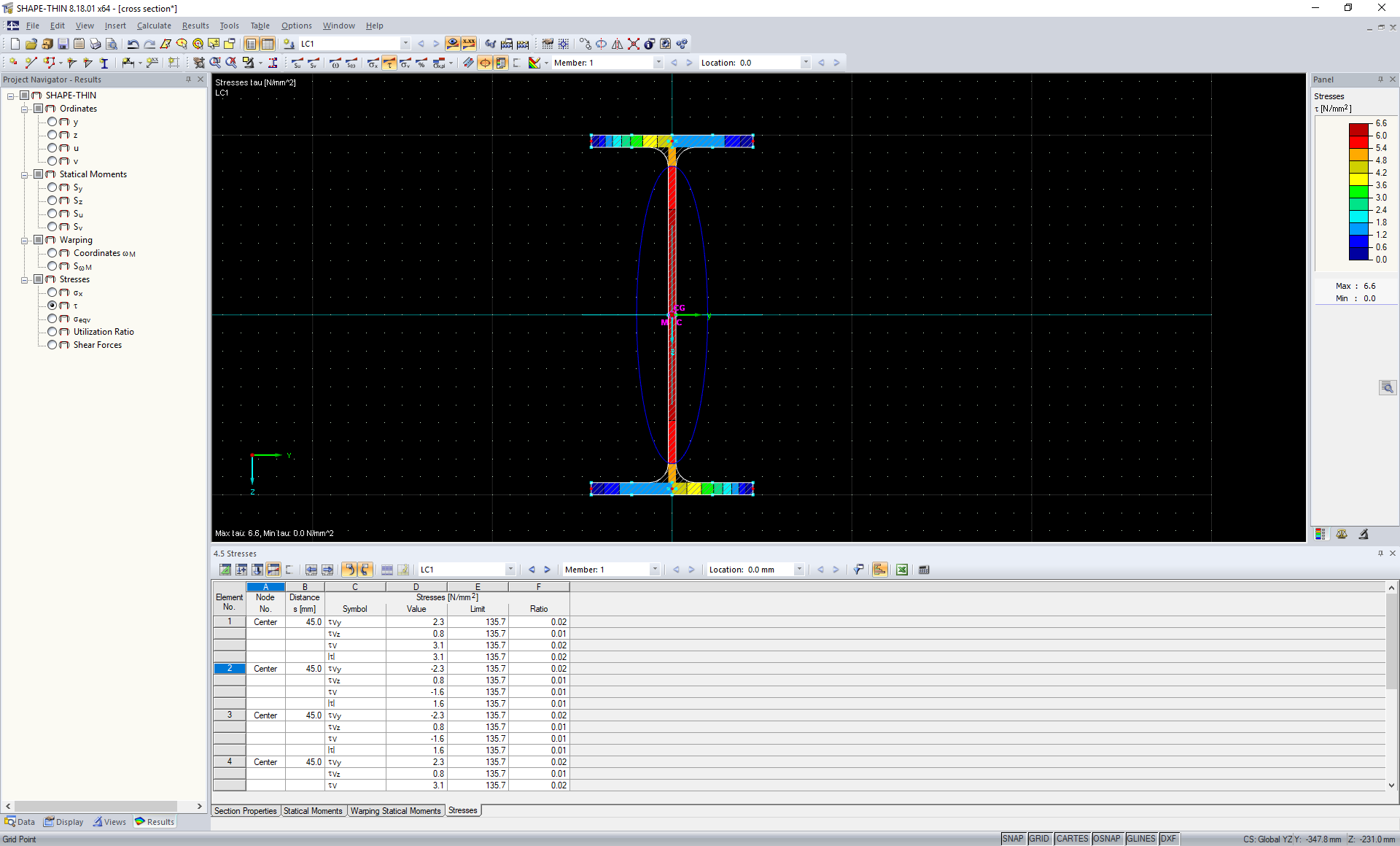Export the stresses table to Excel
Image resolution: width=1400 pixels, height=846 pixels.
point(902,570)
